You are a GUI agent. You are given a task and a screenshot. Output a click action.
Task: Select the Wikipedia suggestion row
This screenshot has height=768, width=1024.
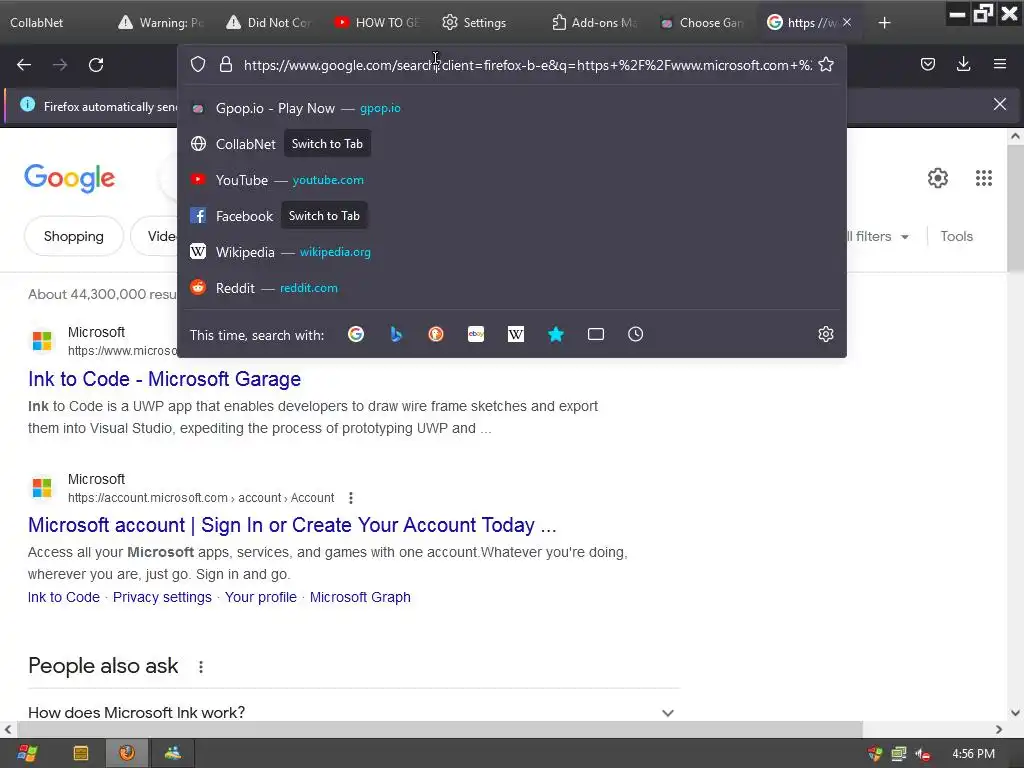(x=512, y=252)
